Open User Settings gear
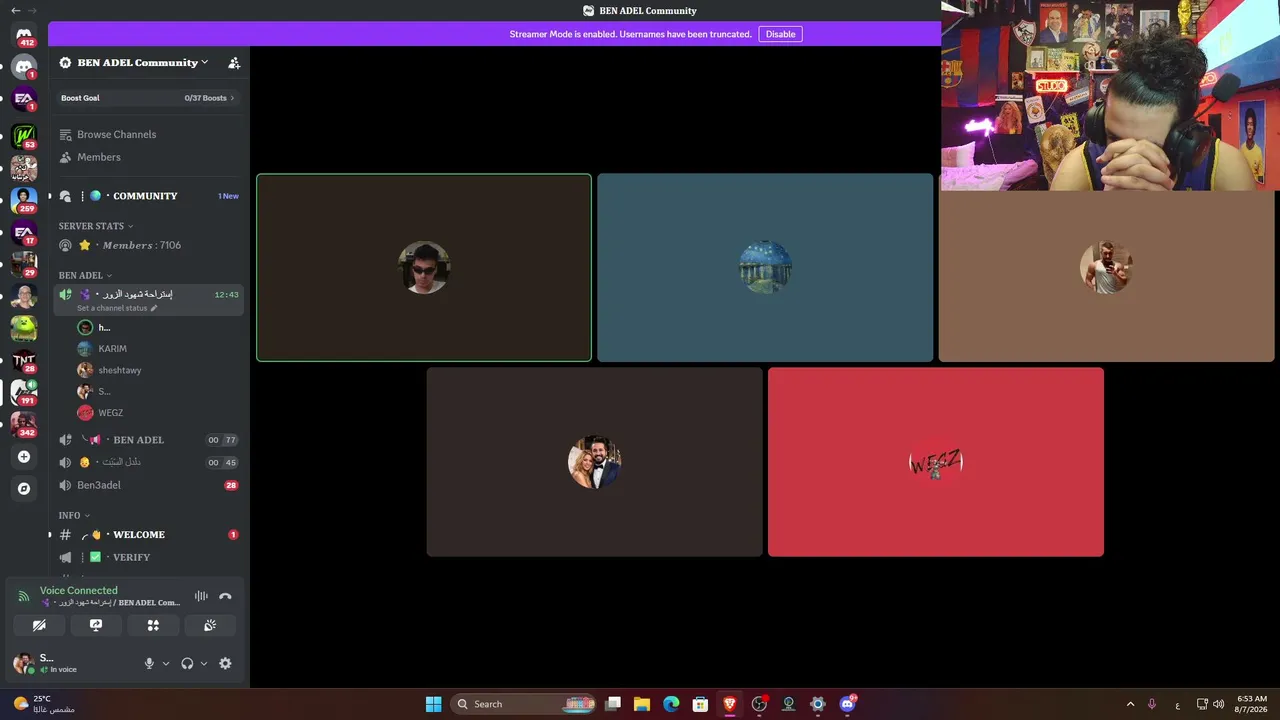 [225, 663]
